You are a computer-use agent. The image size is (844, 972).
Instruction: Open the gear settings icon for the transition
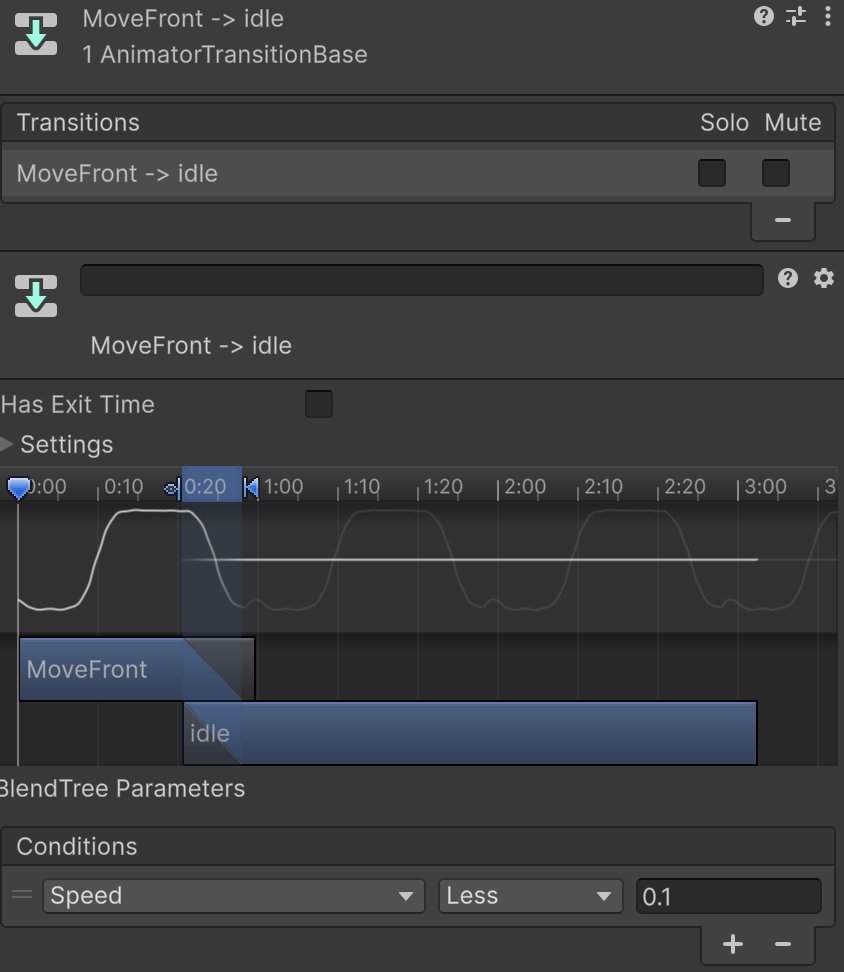824,278
